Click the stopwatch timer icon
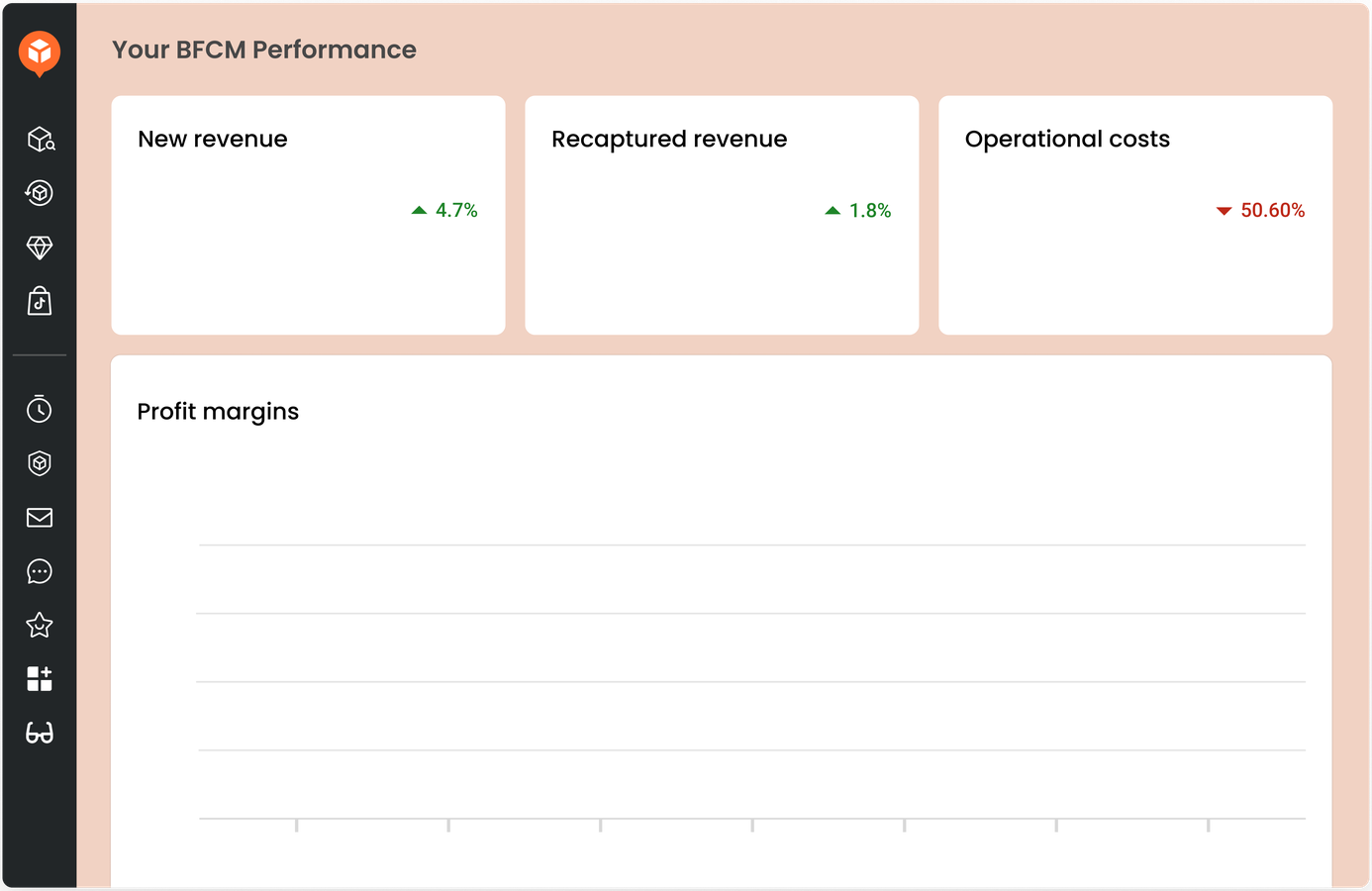 (40, 409)
